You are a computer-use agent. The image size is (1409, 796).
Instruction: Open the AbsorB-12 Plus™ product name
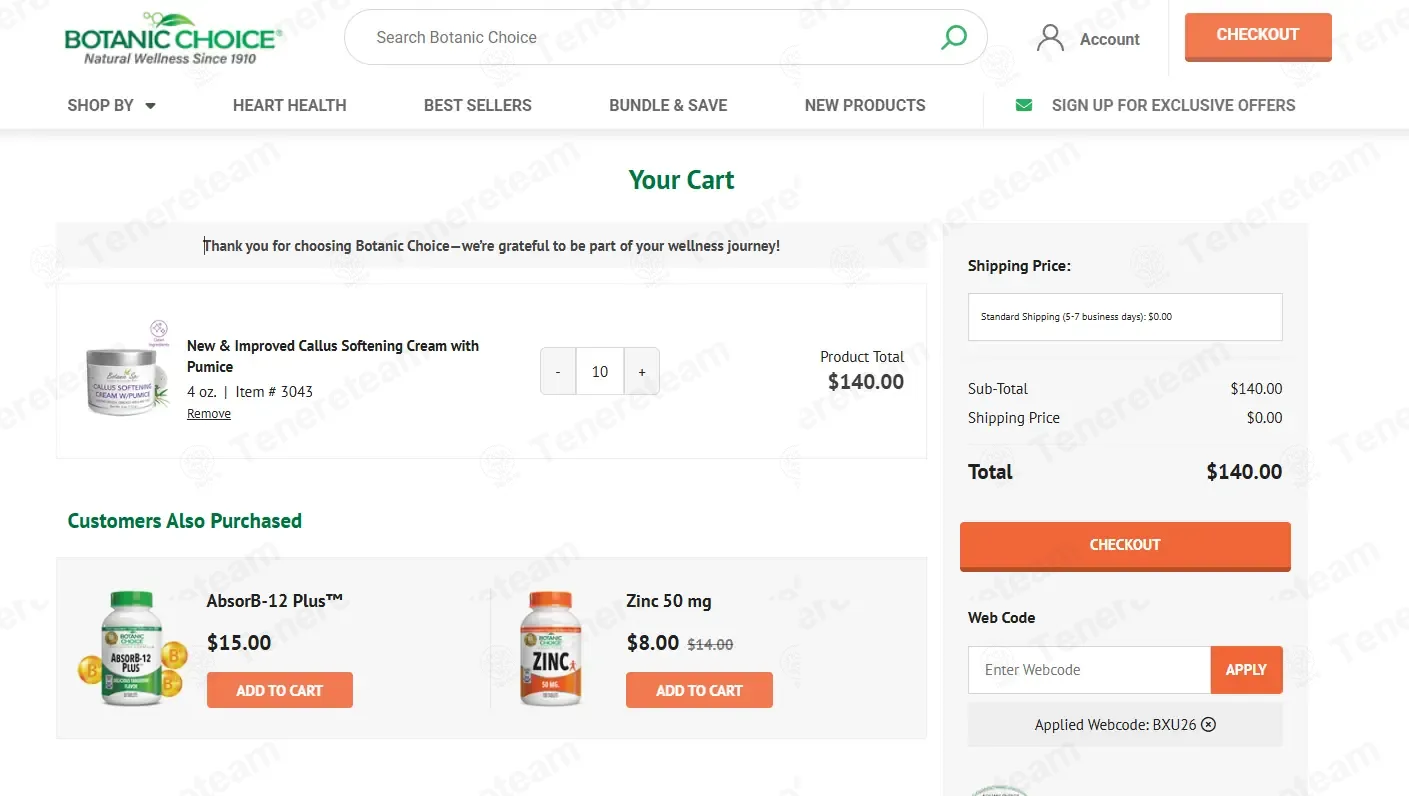coord(275,601)
